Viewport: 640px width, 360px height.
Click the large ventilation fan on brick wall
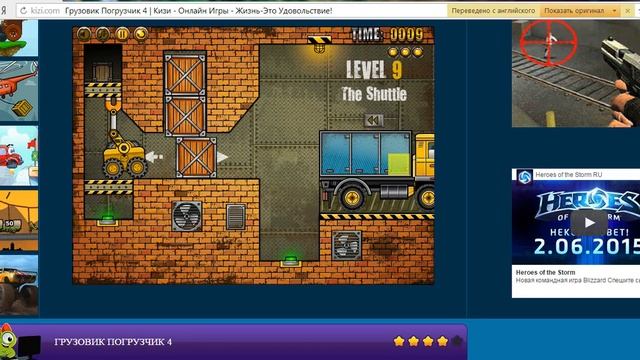pos(187,216)
